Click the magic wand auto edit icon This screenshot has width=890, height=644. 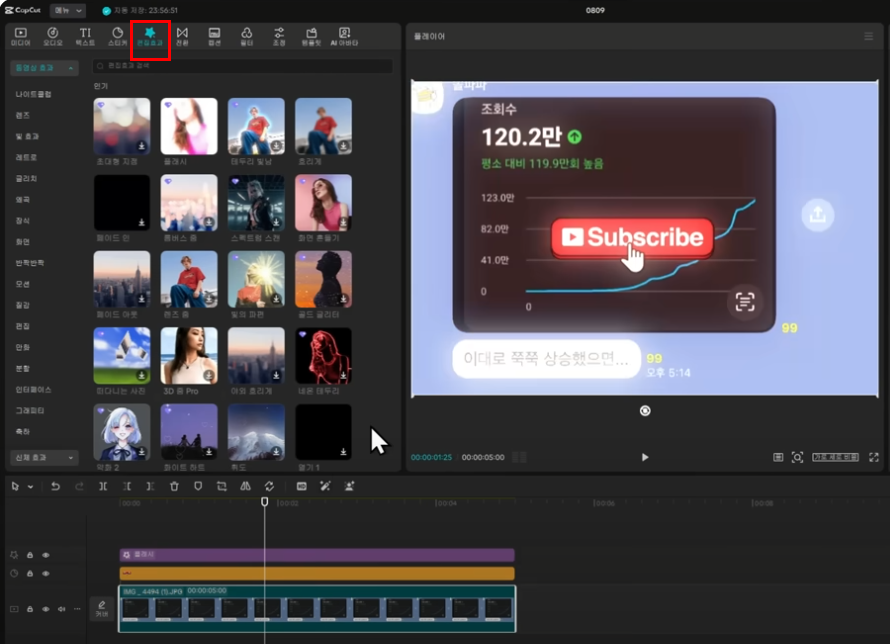pyautogui.click(x=325, y=486)
